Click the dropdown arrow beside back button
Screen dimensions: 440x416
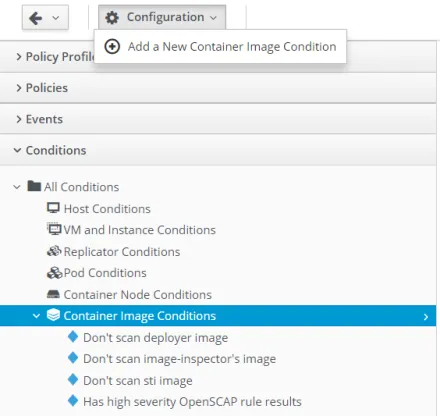coord(56,18)
